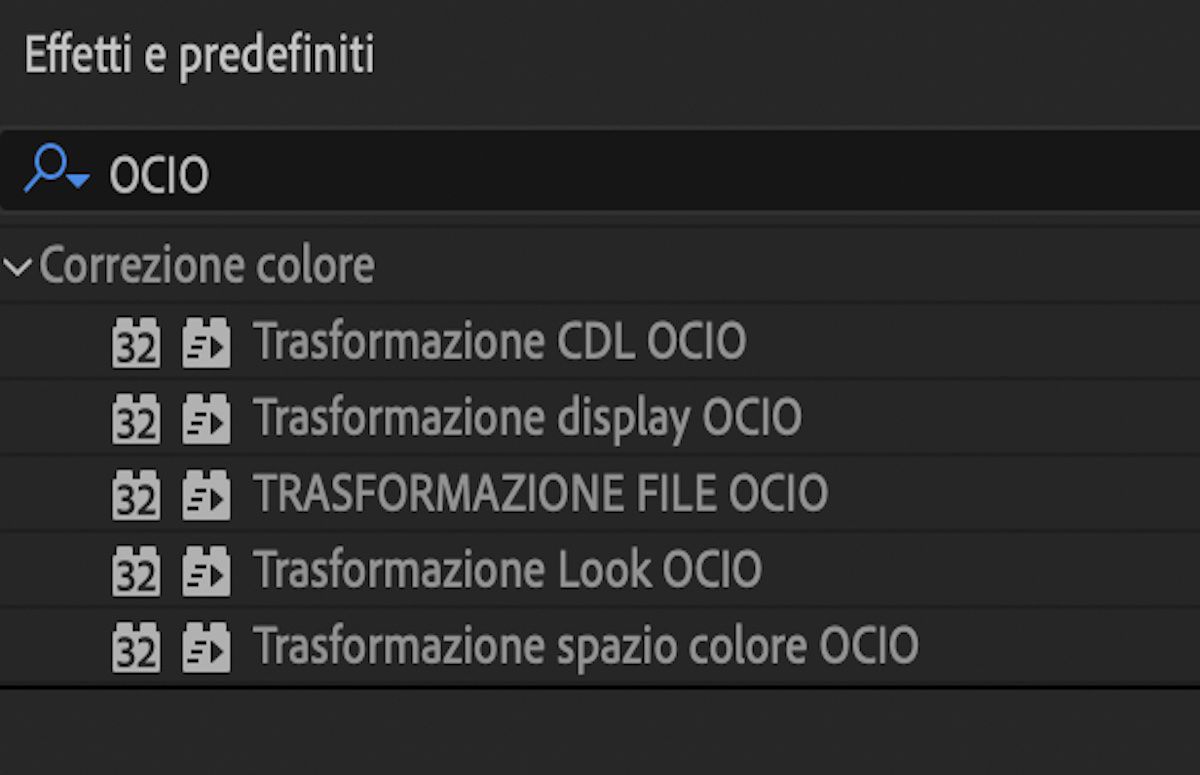Click the chevron next to Correzione colore
The height and width of the screenshot is (775, 1200).
(15, 265)
